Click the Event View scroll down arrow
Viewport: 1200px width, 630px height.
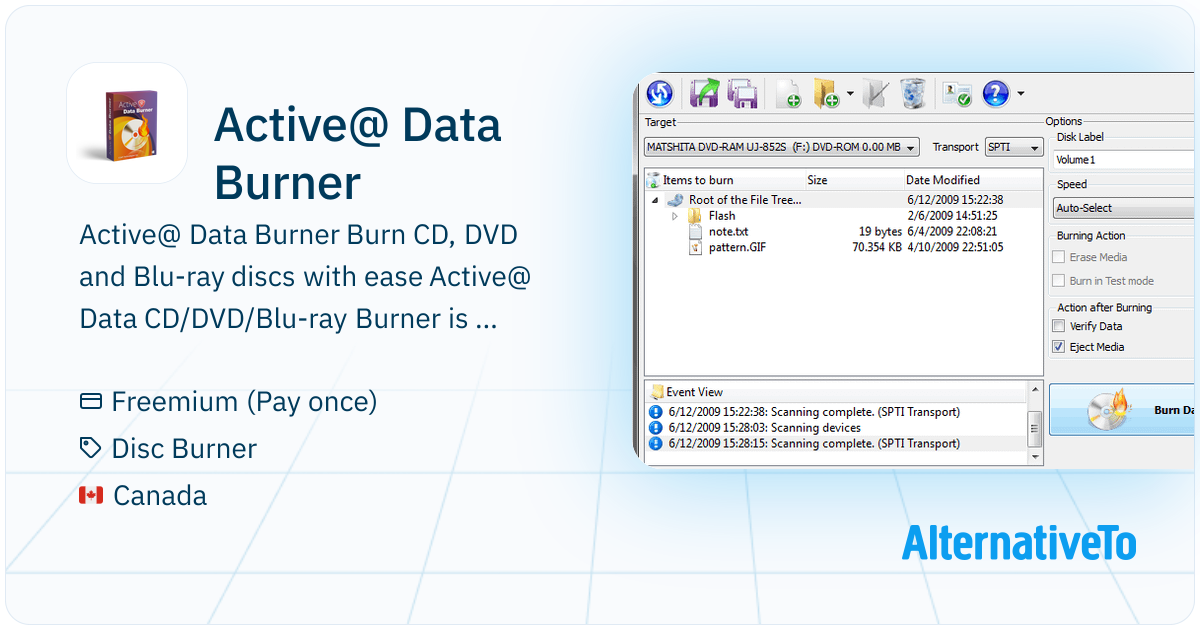(1035, 456)
